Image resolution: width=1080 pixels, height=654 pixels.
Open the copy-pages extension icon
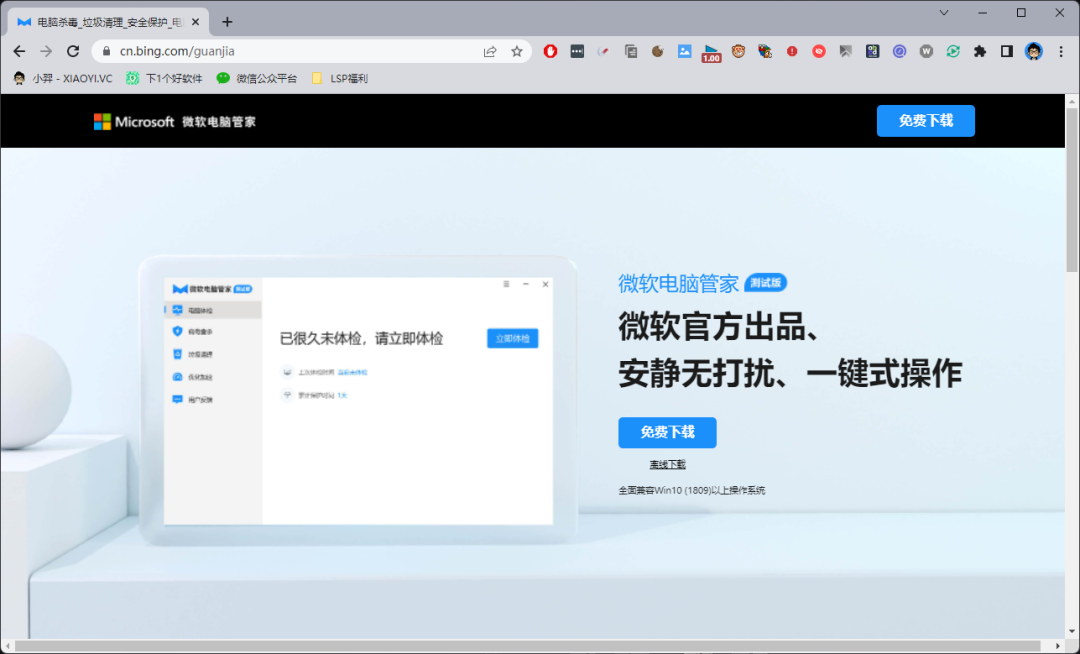pos(631,51)
